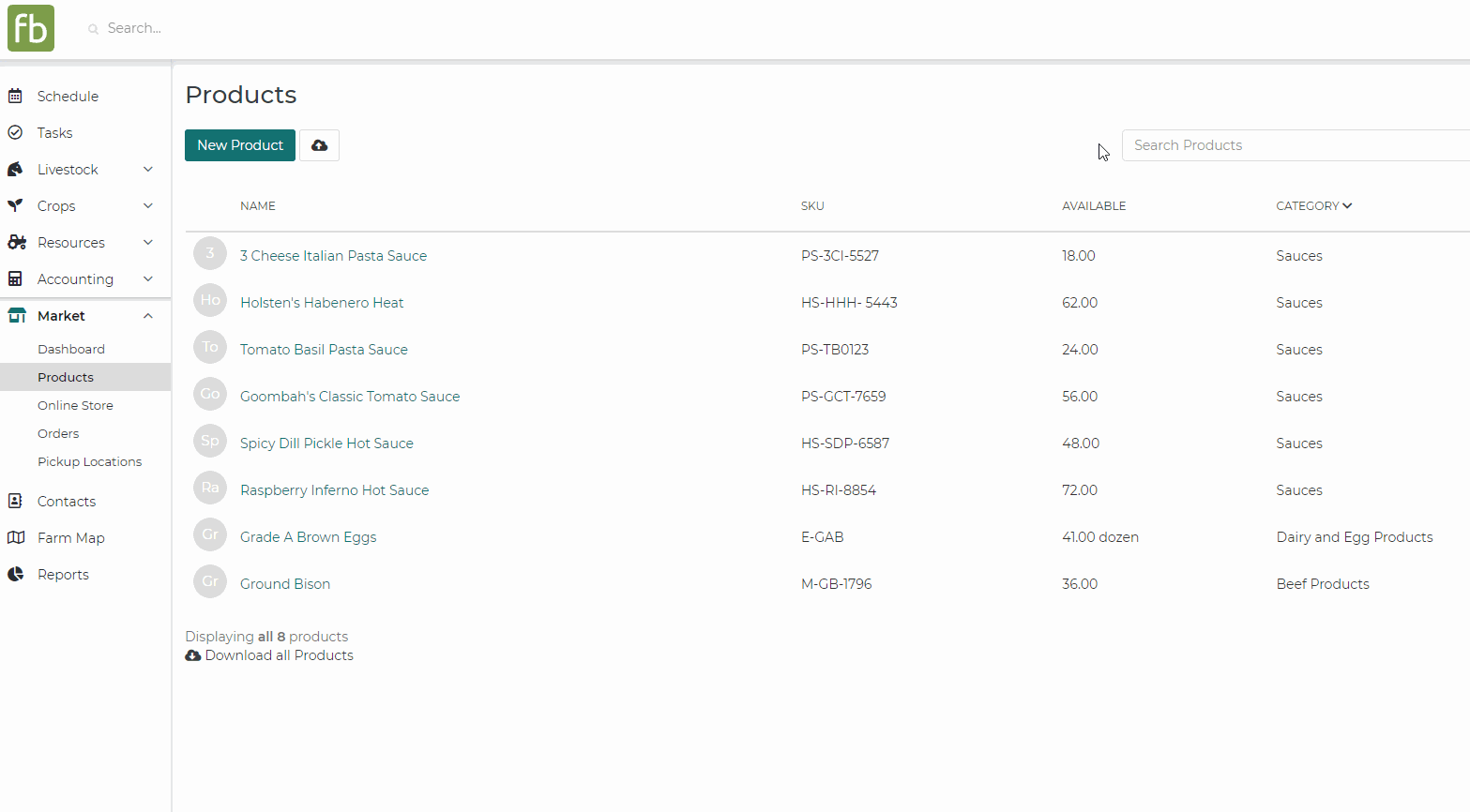Viewport: 1470px width, 812px height.
Task: Focus the Search Products field
Action: tap(1295, 145)
